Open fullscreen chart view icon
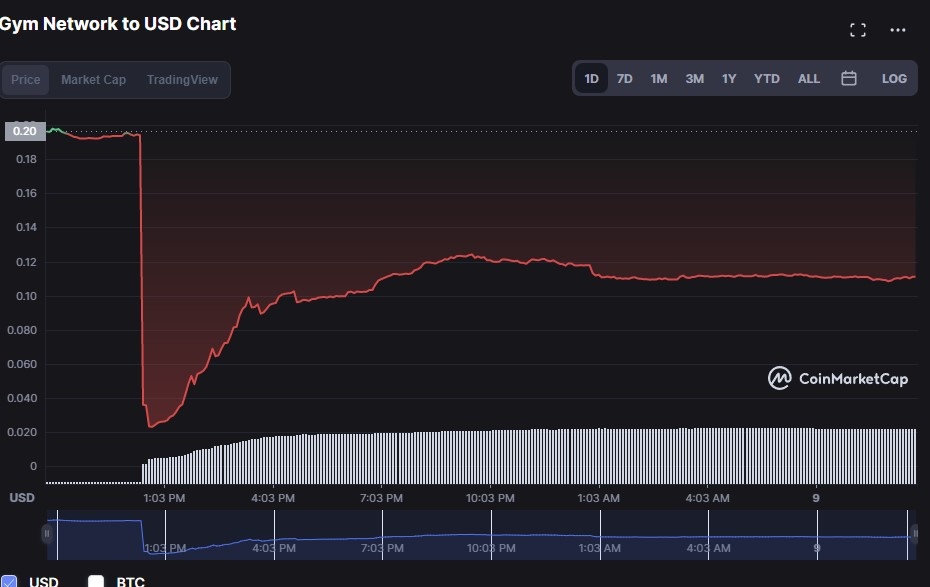The image size is (930, 587). (x=857, y=30)
